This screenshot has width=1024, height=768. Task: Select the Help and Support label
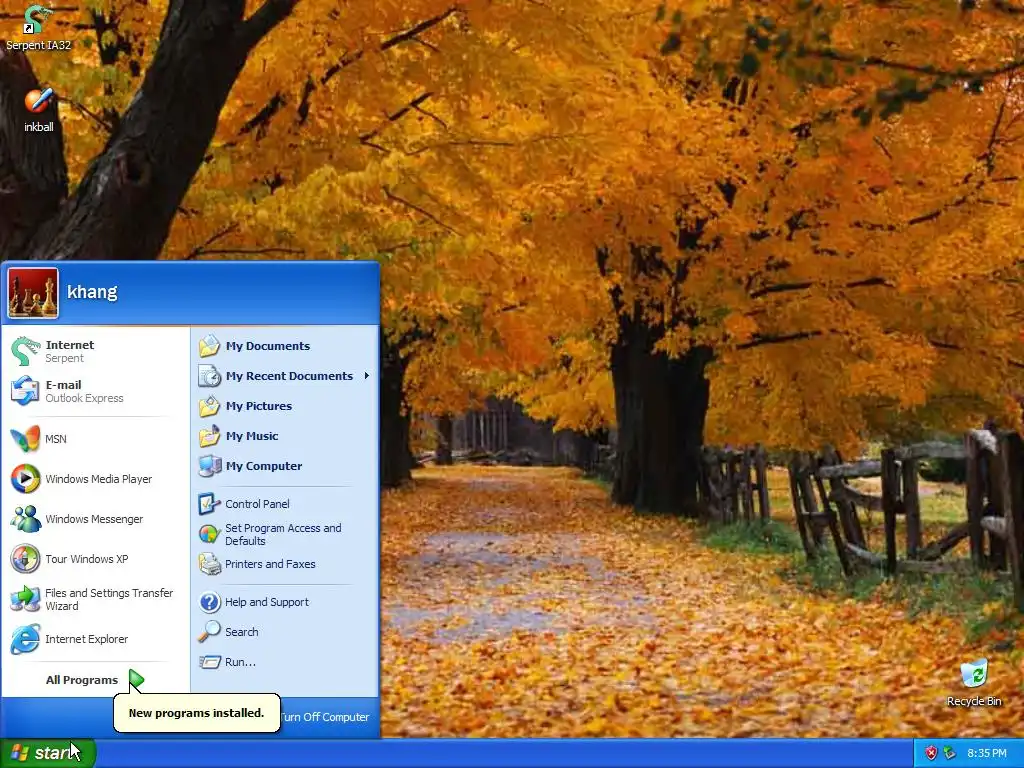click(x=266, y=602)
